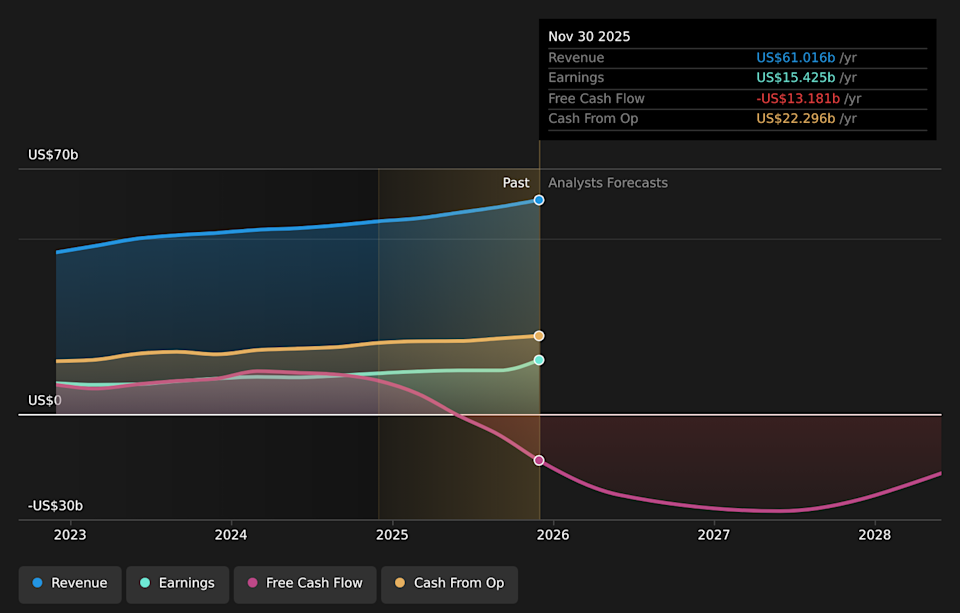Click the "Analysts Forecasts" label
This screenshot has width=960, height=613.
click(x=608, y=183)
